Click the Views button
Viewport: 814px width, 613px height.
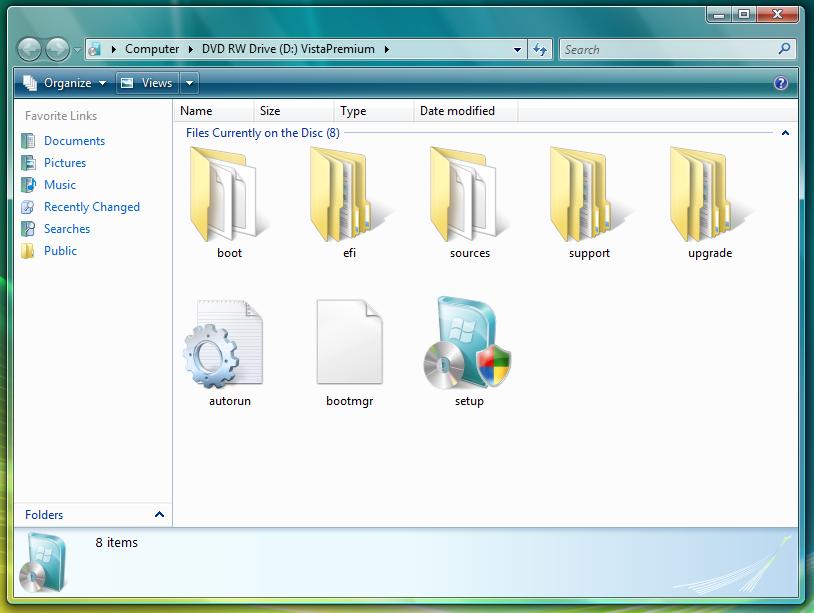147,83
